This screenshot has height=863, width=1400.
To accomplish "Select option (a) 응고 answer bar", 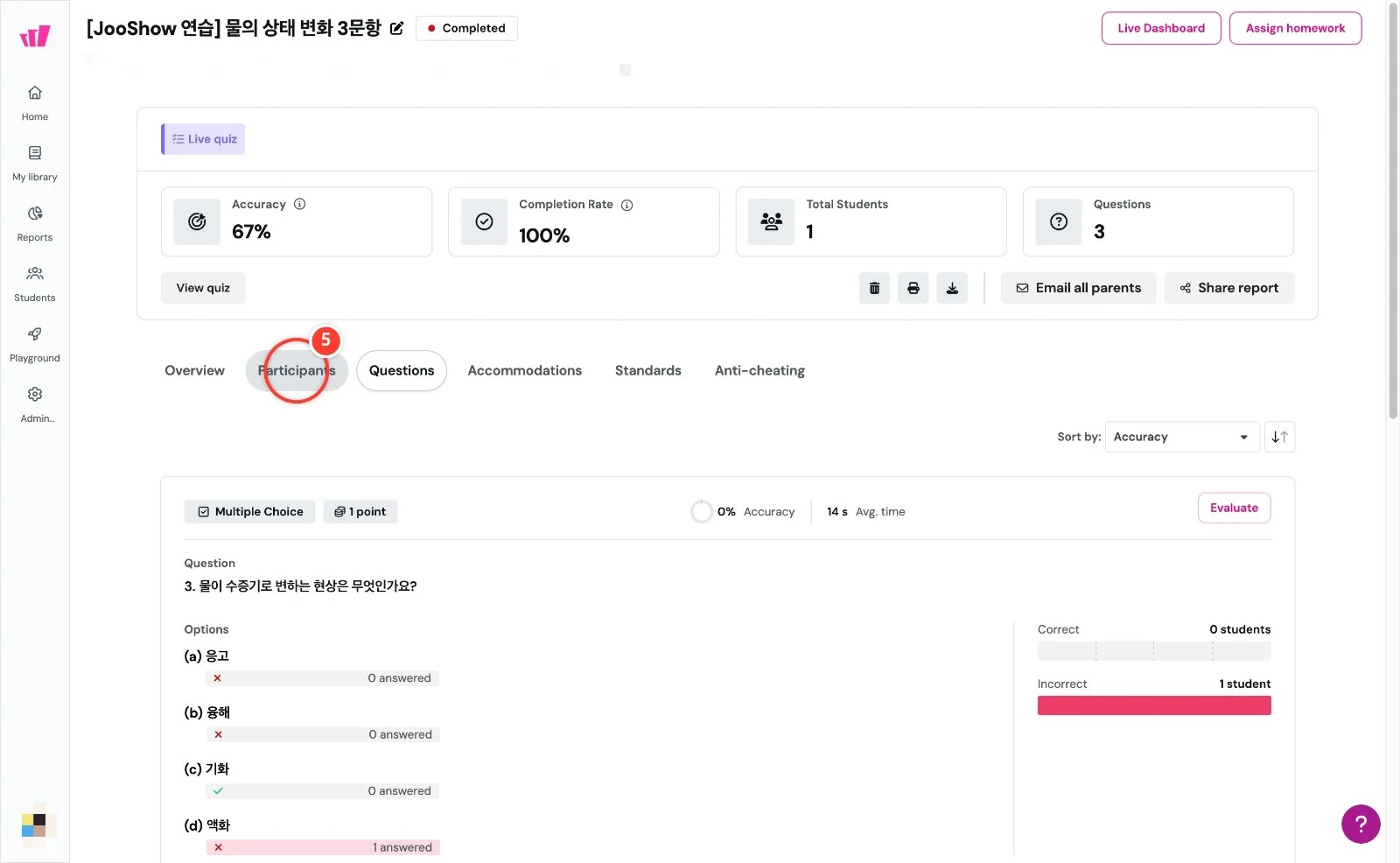I will click(x=323, y=678).
